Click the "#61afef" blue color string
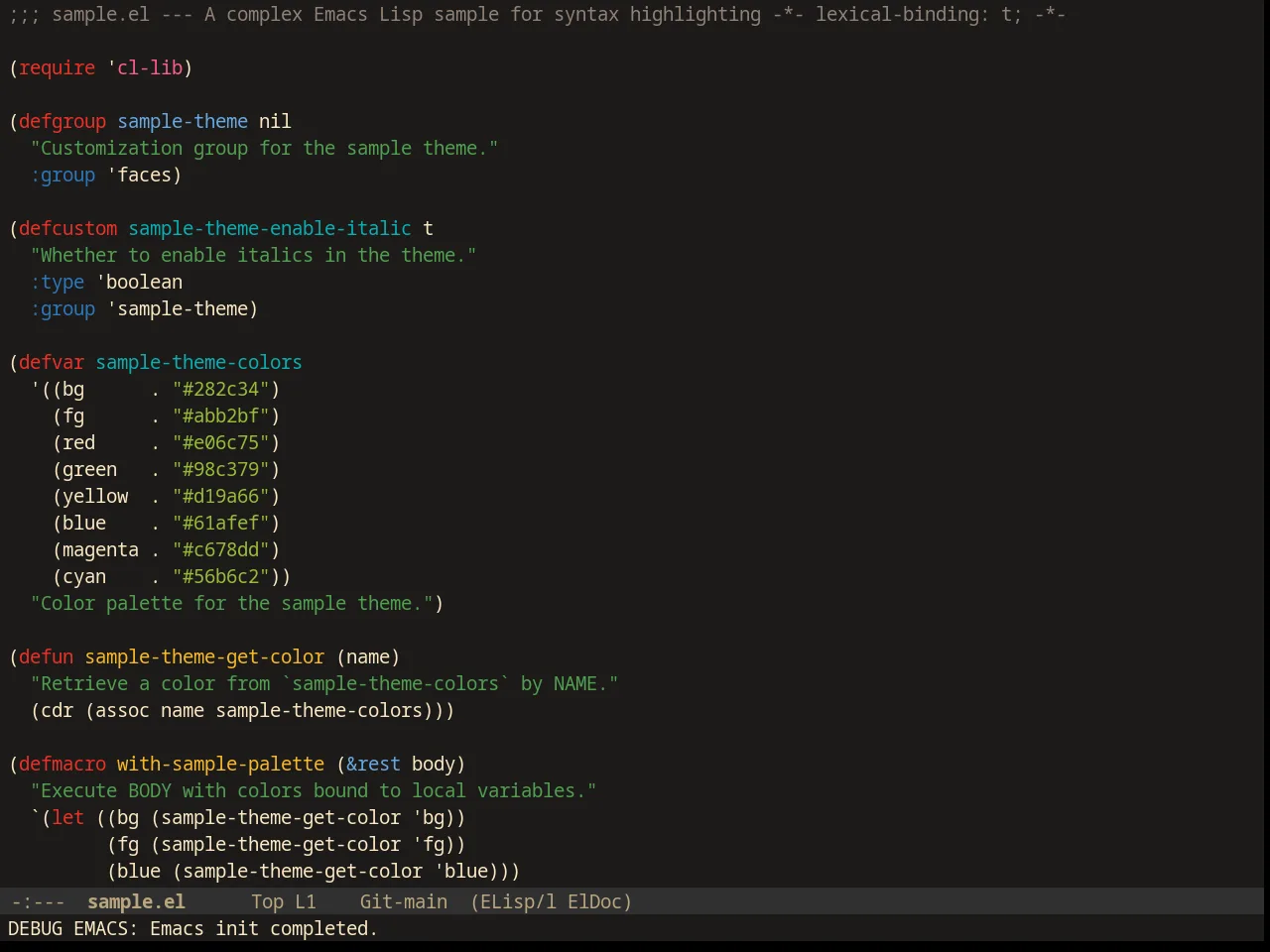This screenshot has width=1270, height=952. [221, 523]
